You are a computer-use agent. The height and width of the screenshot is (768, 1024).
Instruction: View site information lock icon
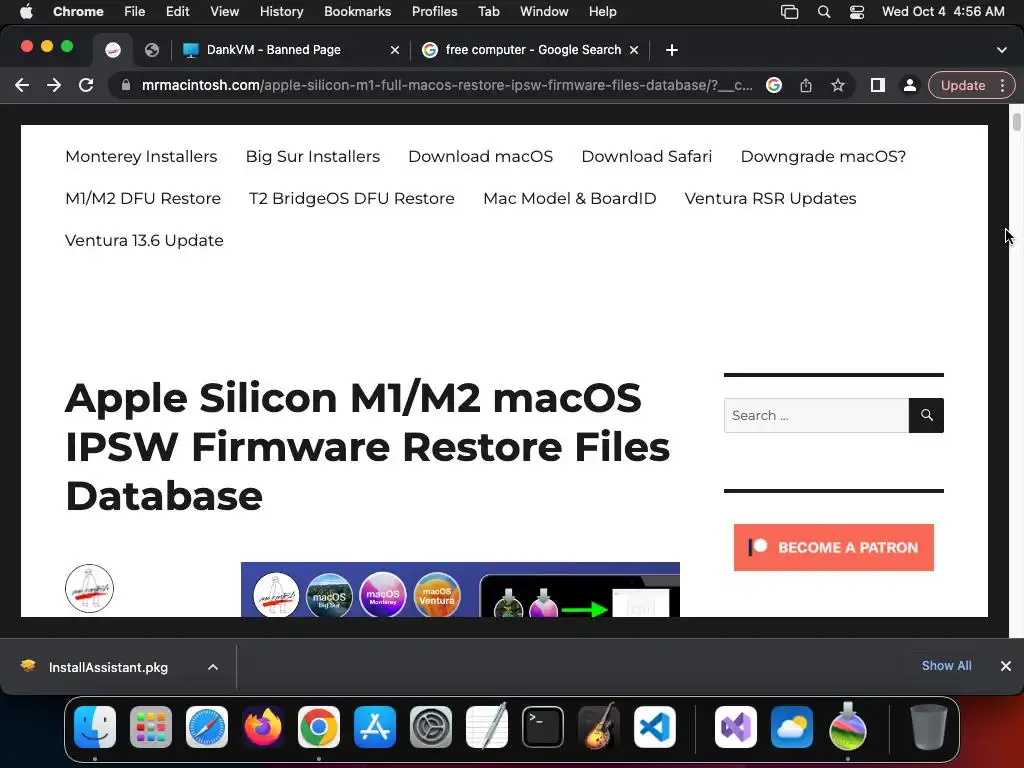click(x=126, y=85)
